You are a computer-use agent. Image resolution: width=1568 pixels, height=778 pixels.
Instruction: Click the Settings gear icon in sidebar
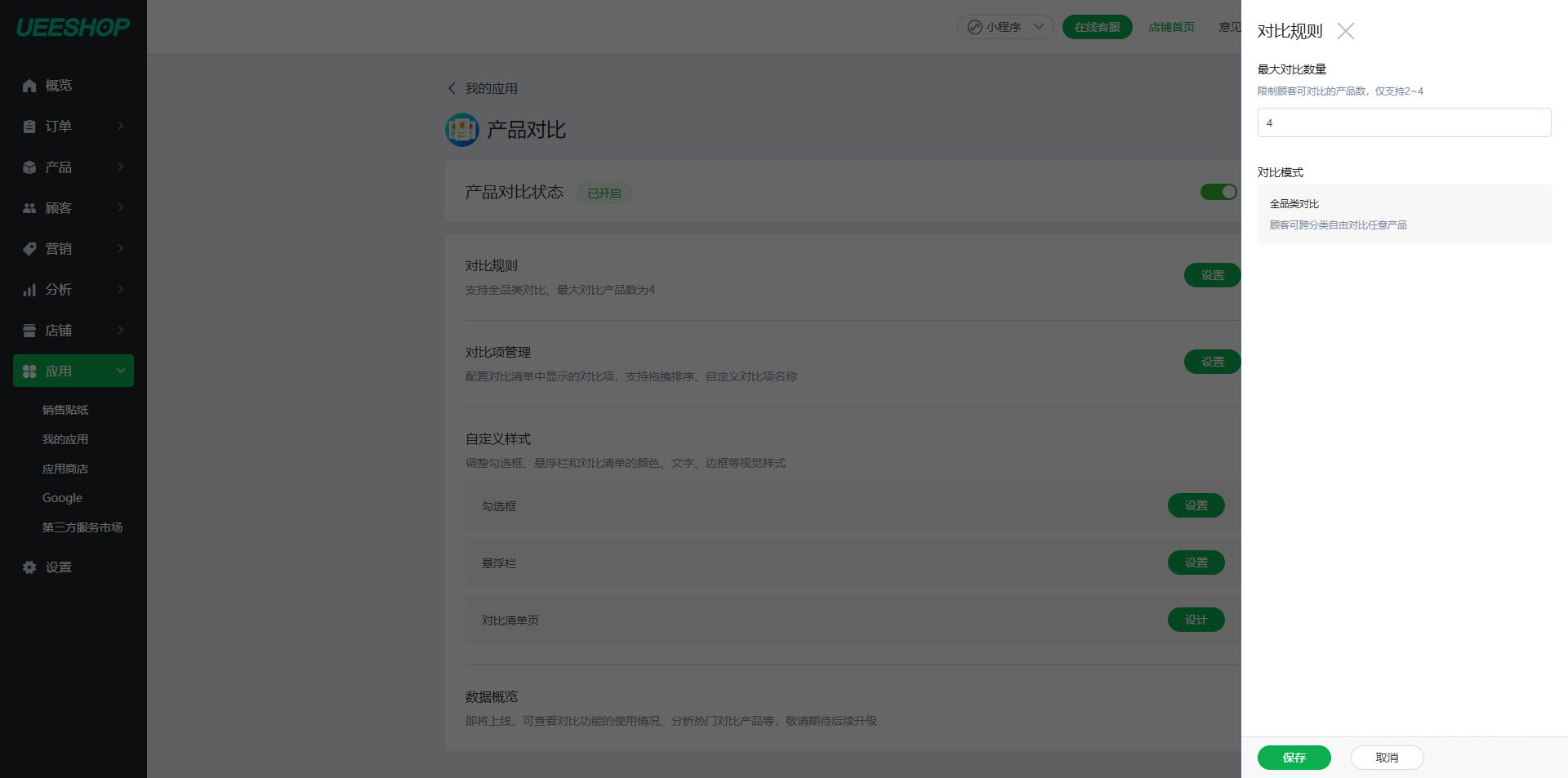29,567
